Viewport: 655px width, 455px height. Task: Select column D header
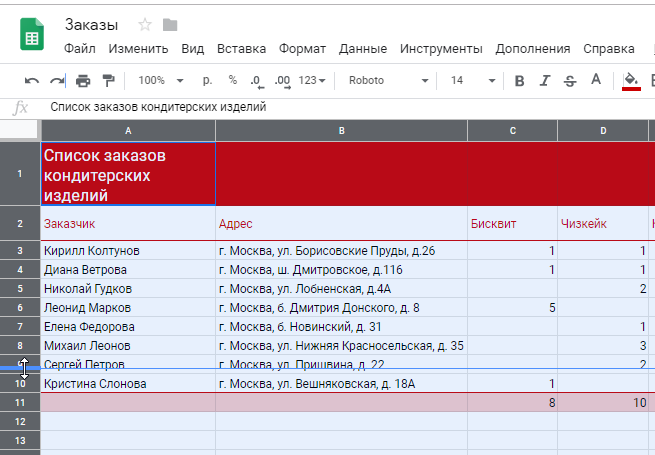click(603, 131)
